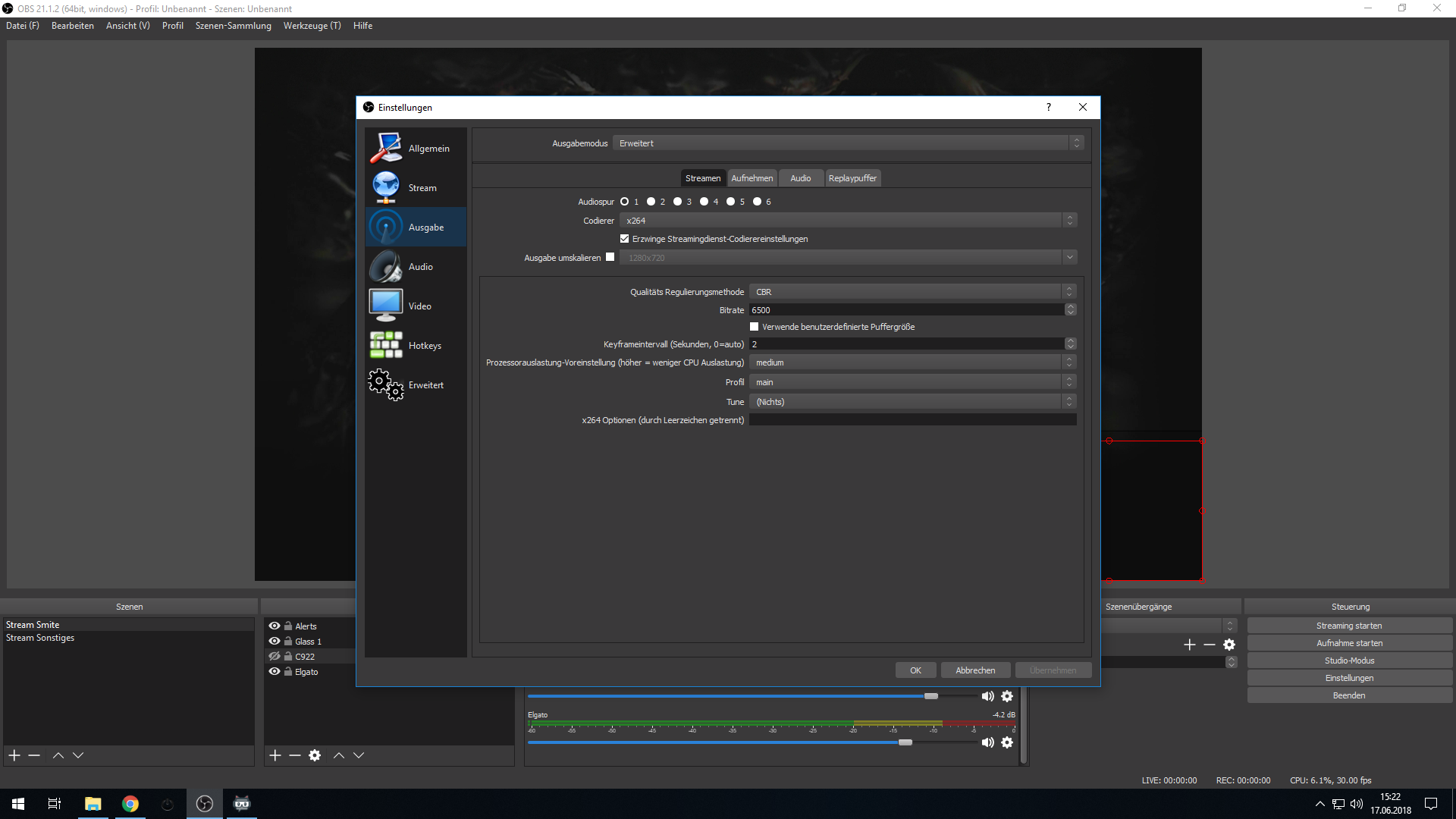
Task: Open Elgato mixer channel gear settings
Action: 1007,742
